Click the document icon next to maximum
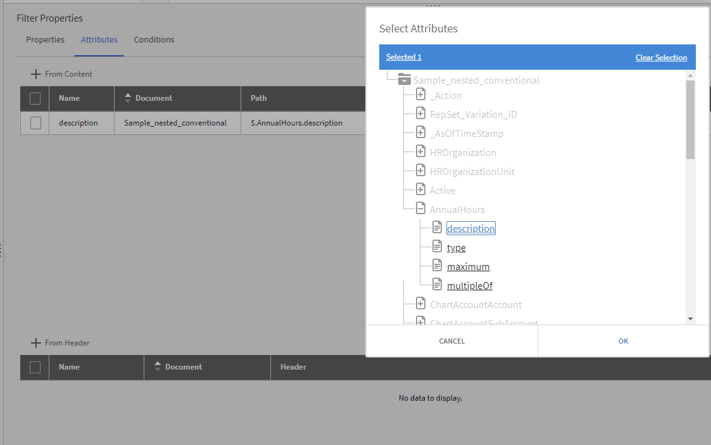This screenshot has height=445, width=711. coord(437,266)
